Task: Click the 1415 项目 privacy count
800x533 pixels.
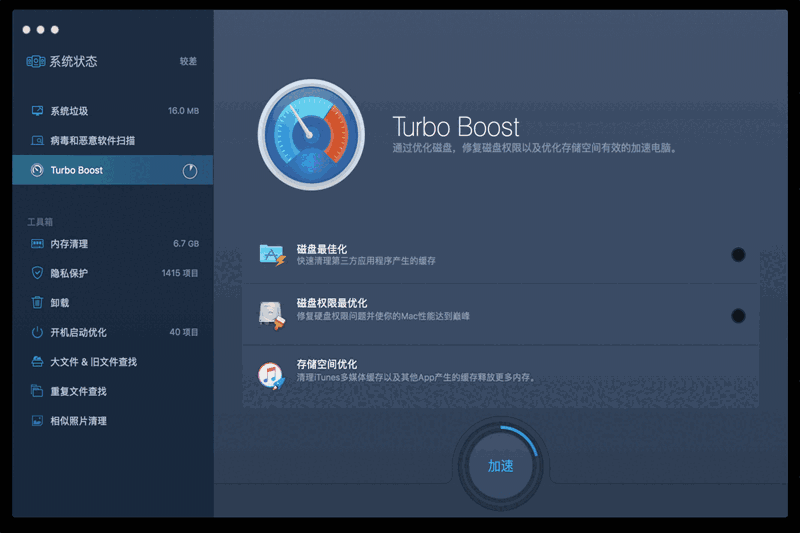Action: pyautogui.click(x=180, y=273)
